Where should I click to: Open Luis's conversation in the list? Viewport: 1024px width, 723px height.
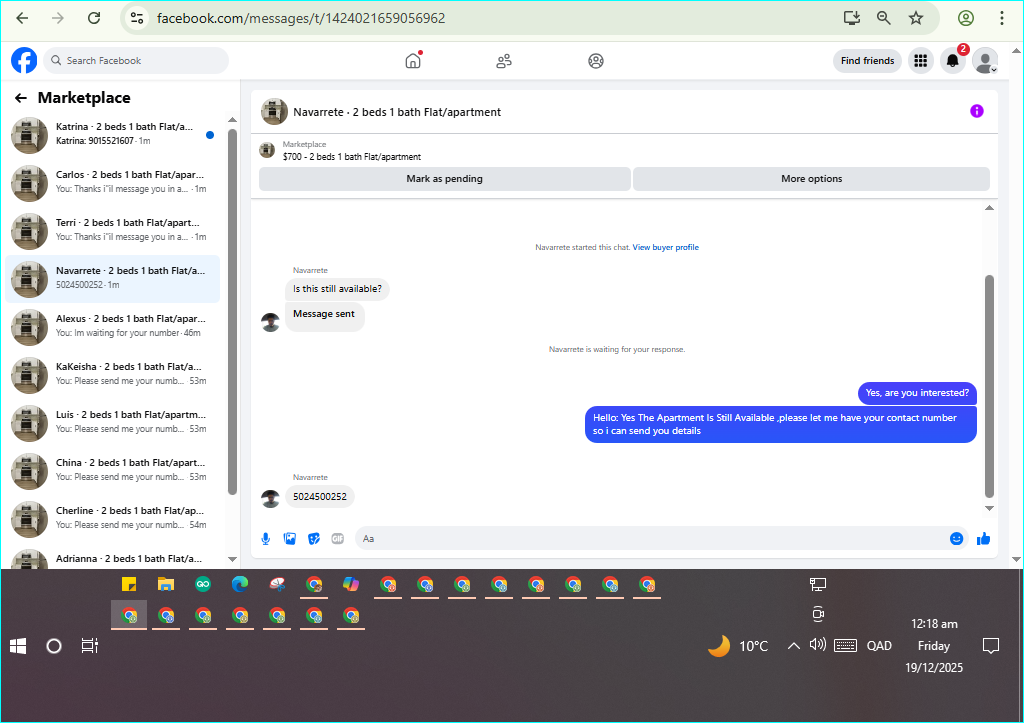click(x=112, y=423)
